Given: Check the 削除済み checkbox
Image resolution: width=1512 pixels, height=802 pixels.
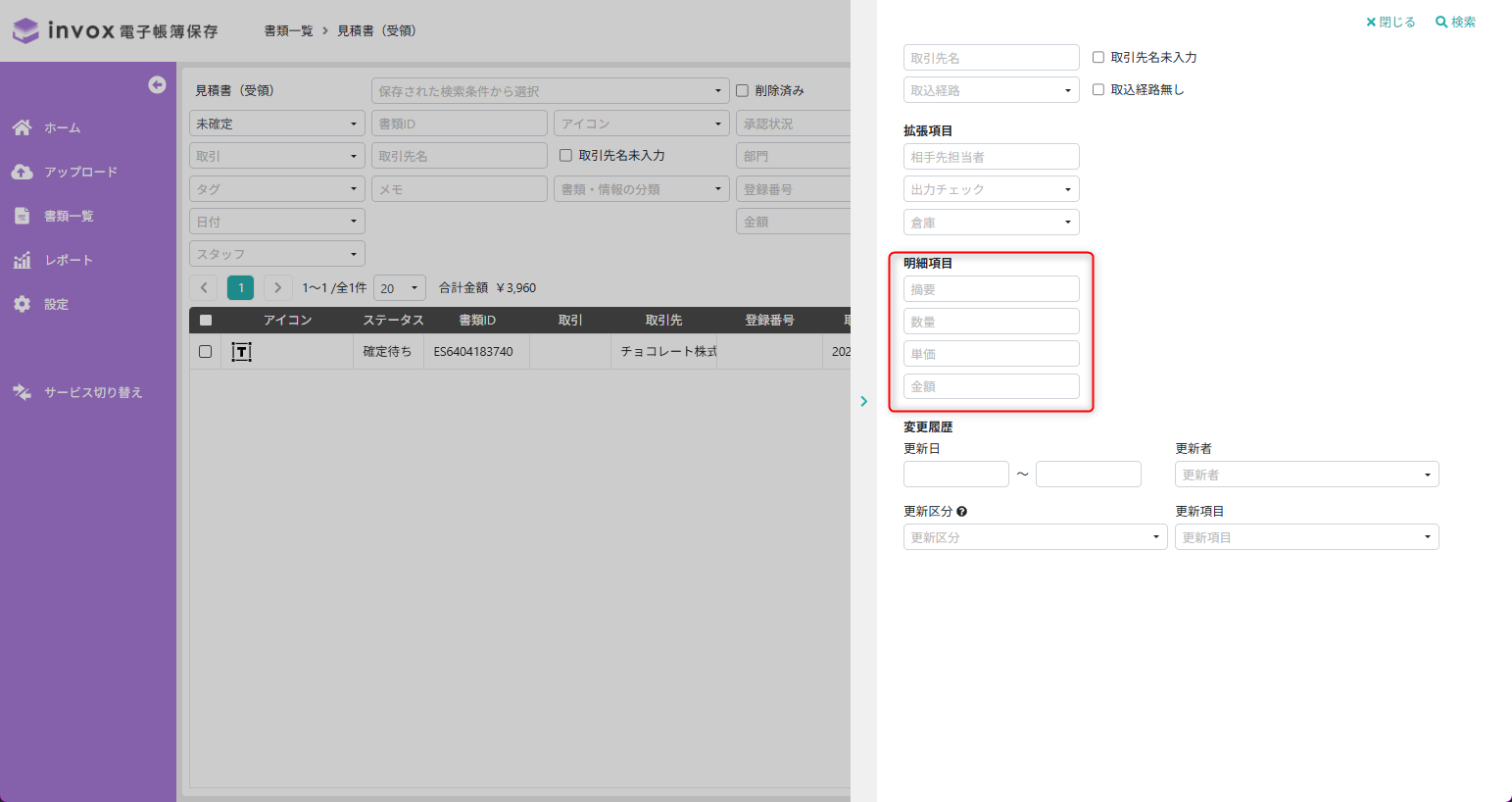Looking at the screenshot, I should click(x=743, y=91).
